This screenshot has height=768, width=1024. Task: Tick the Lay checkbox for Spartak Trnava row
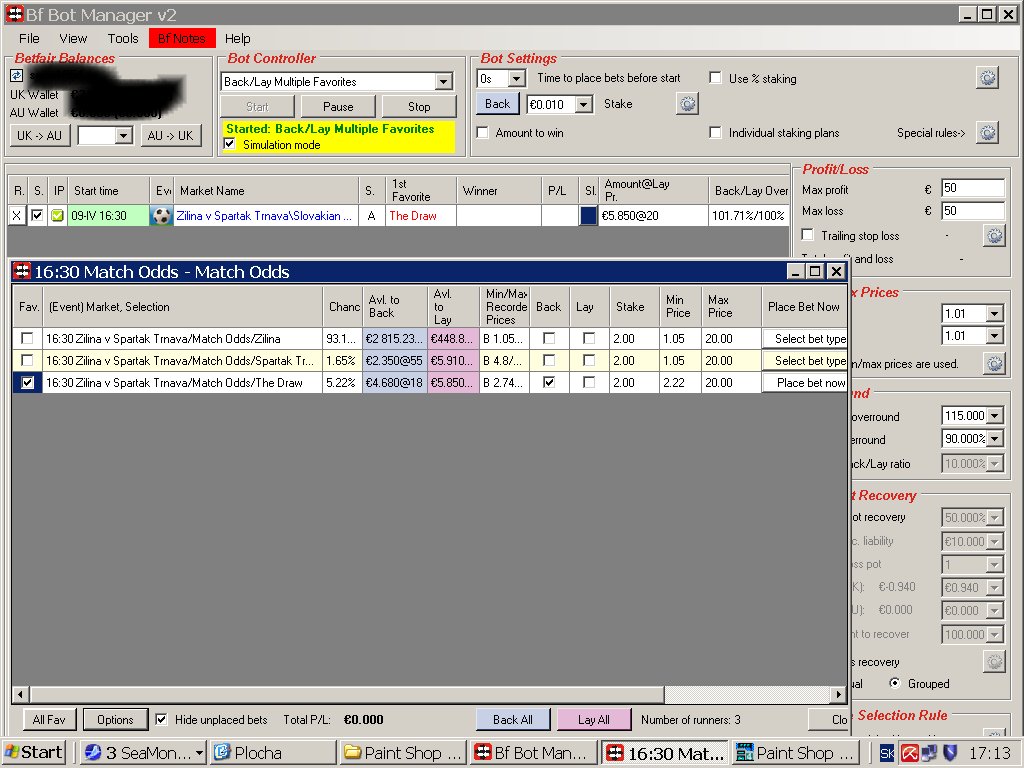589,360
